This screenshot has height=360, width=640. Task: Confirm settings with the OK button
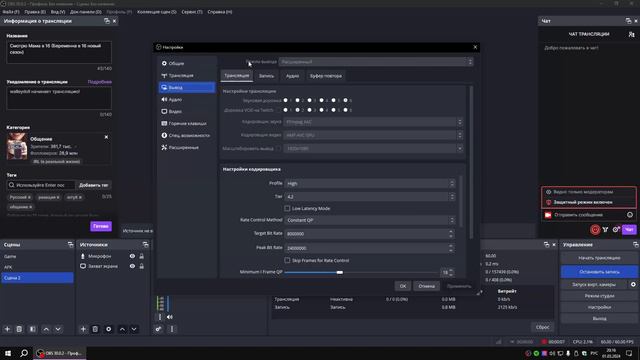(x=403, y=286)
